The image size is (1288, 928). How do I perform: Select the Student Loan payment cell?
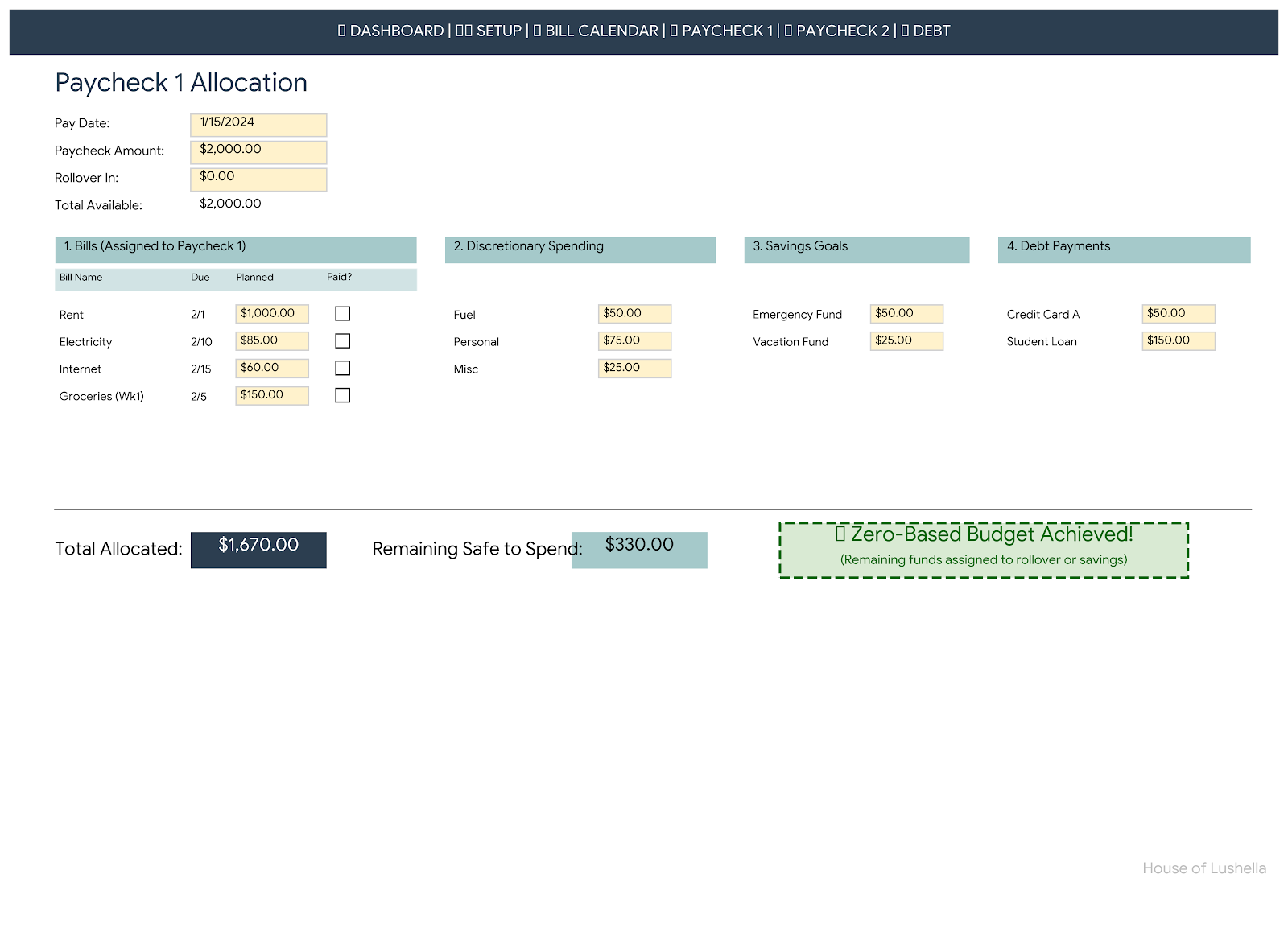coord(1179,341)
